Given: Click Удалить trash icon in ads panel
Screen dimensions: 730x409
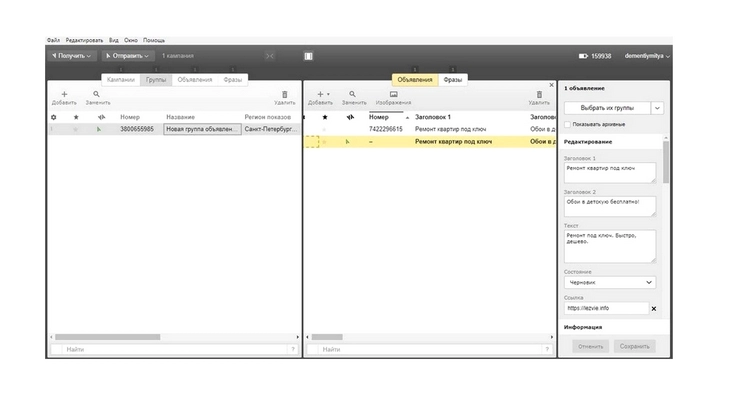Looking at the screenshot, I should 539,94.
